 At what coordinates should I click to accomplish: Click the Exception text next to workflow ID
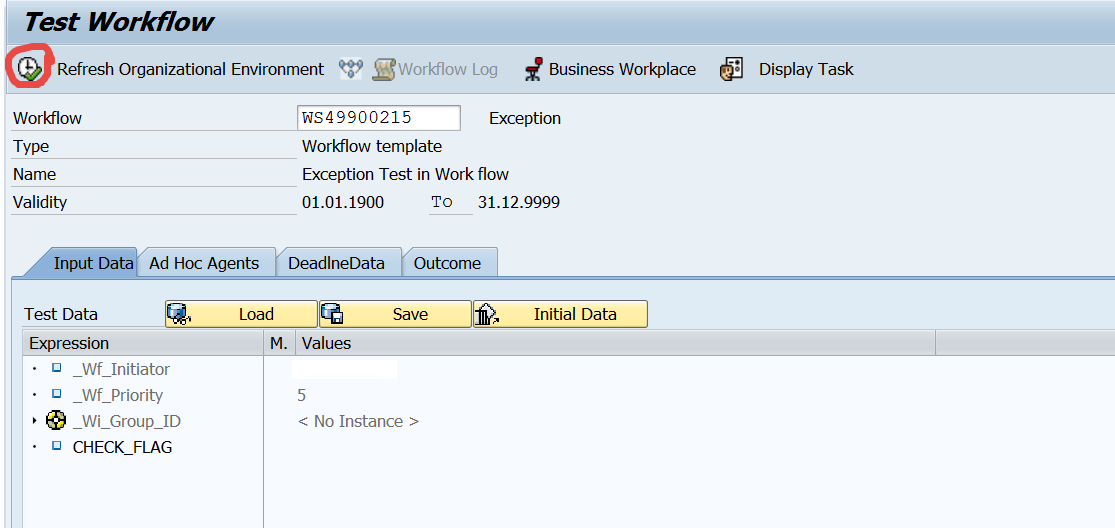pos(525,119)
